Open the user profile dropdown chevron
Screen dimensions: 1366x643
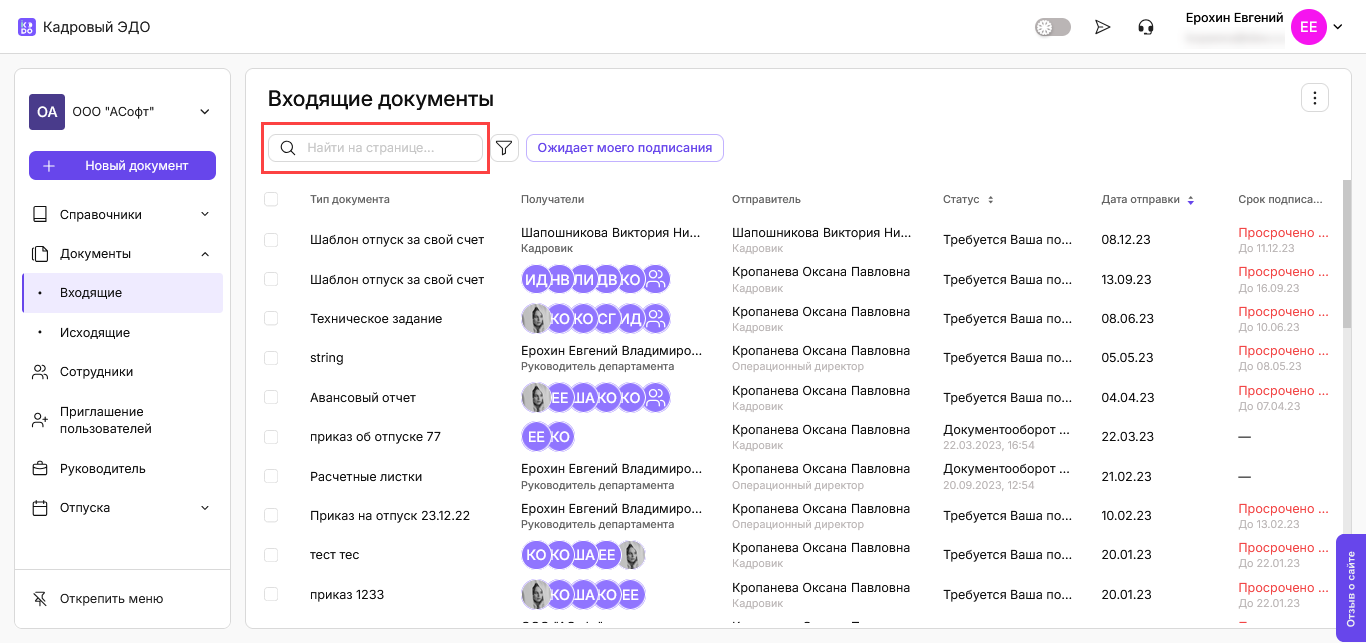1338,27
